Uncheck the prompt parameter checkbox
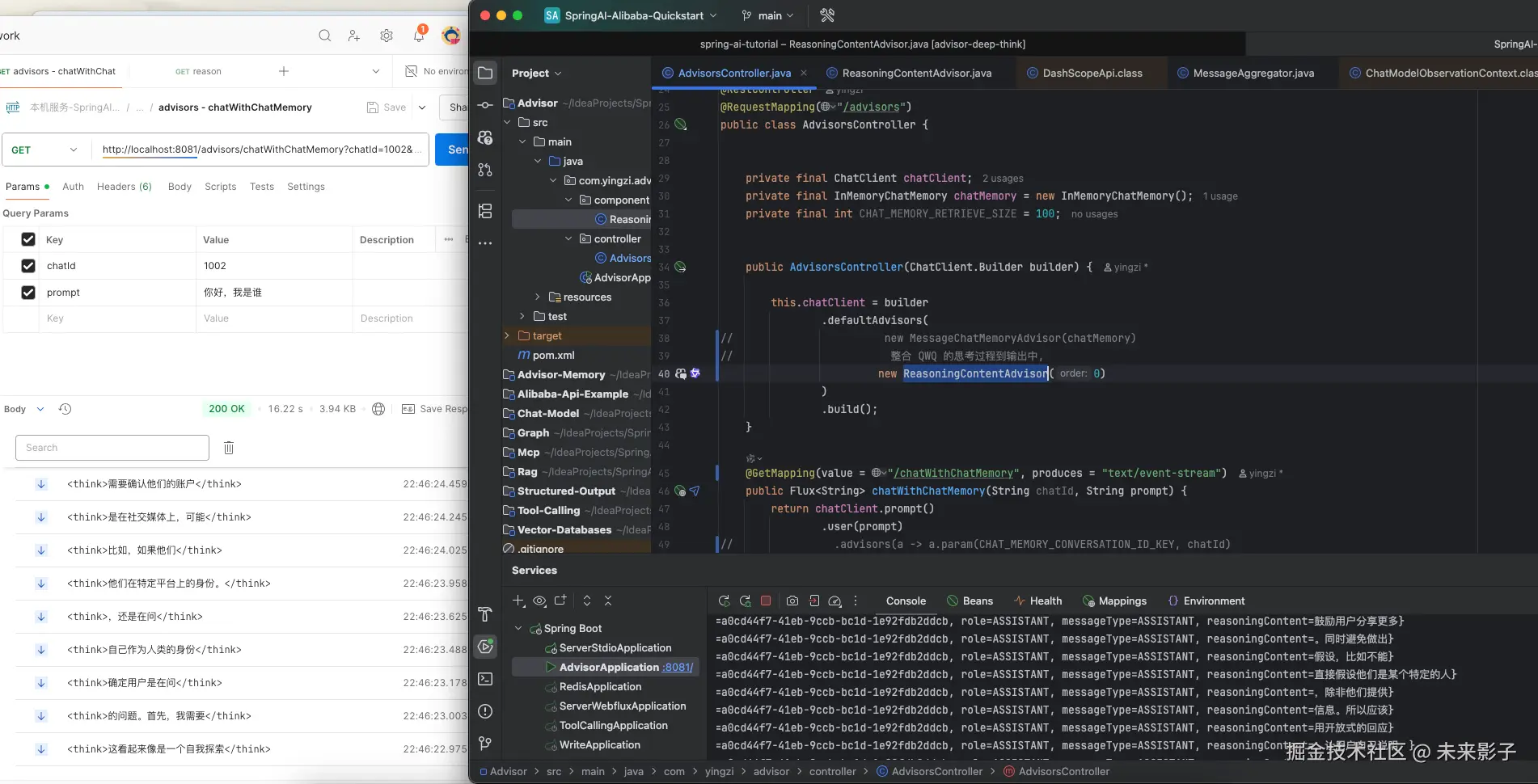Screen dimensions: 1538x784 [x=28, y=293]
